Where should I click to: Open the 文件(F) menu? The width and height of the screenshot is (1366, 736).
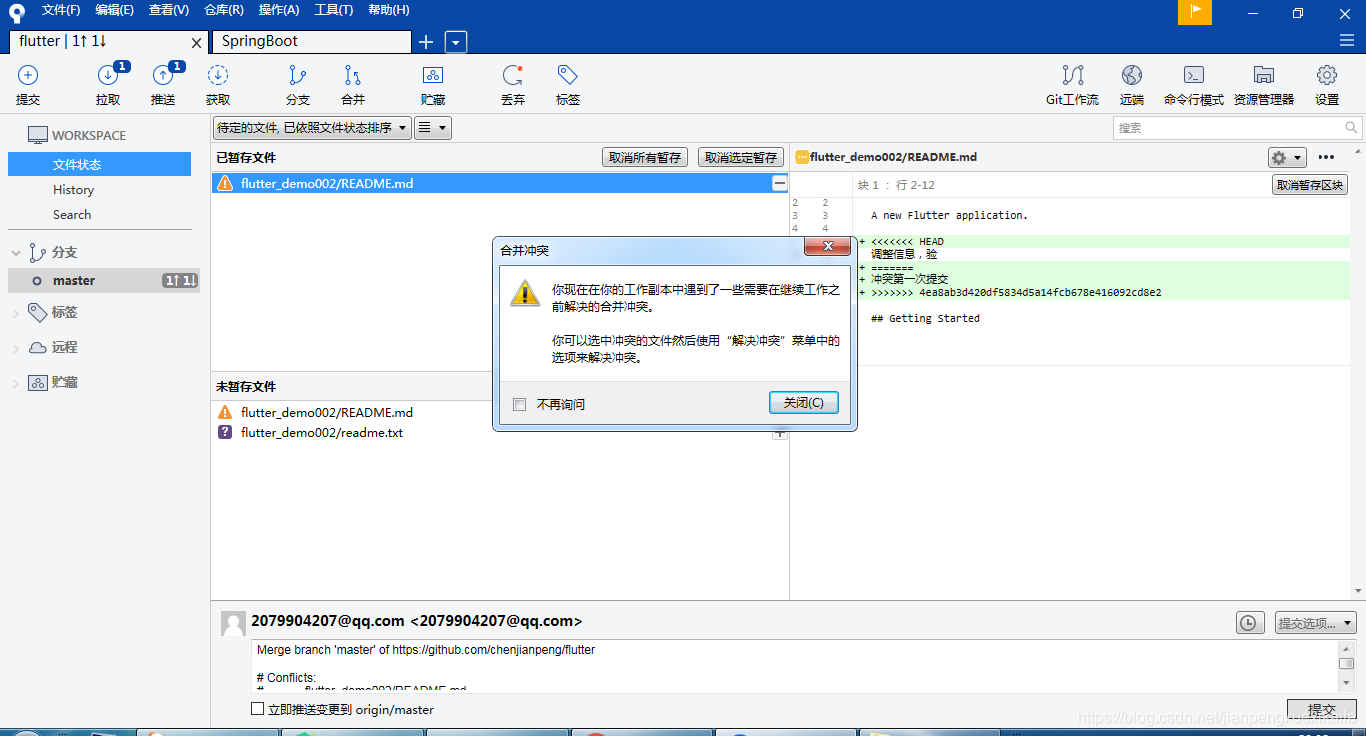point(61,10)
